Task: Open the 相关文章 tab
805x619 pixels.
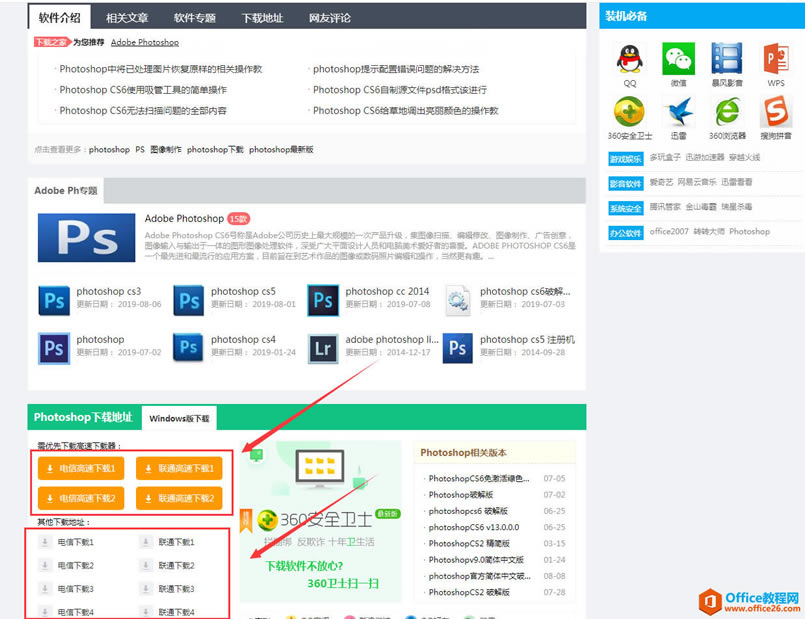Action: [127, 18]
